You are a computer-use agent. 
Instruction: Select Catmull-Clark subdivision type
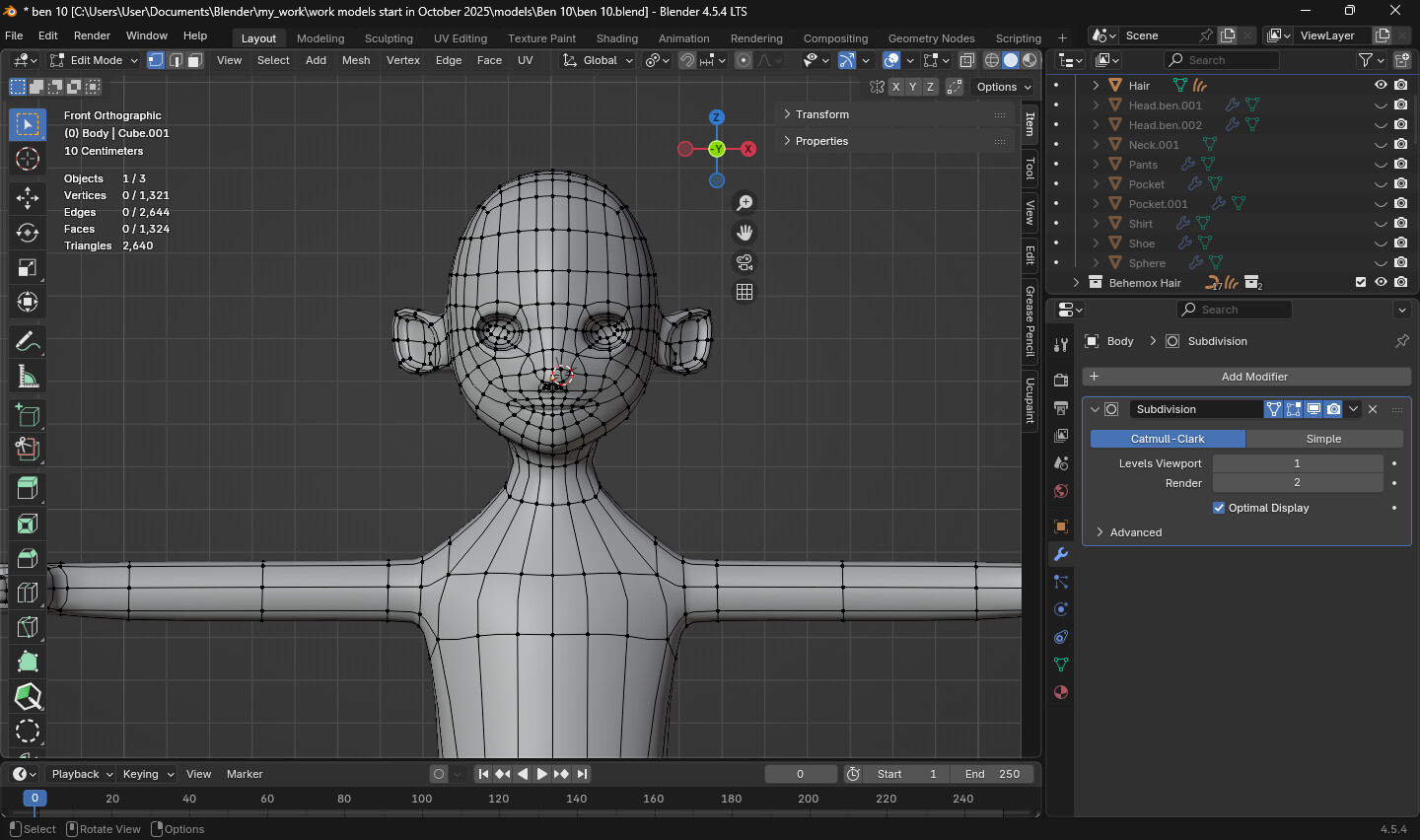(x=1168, y=439)
